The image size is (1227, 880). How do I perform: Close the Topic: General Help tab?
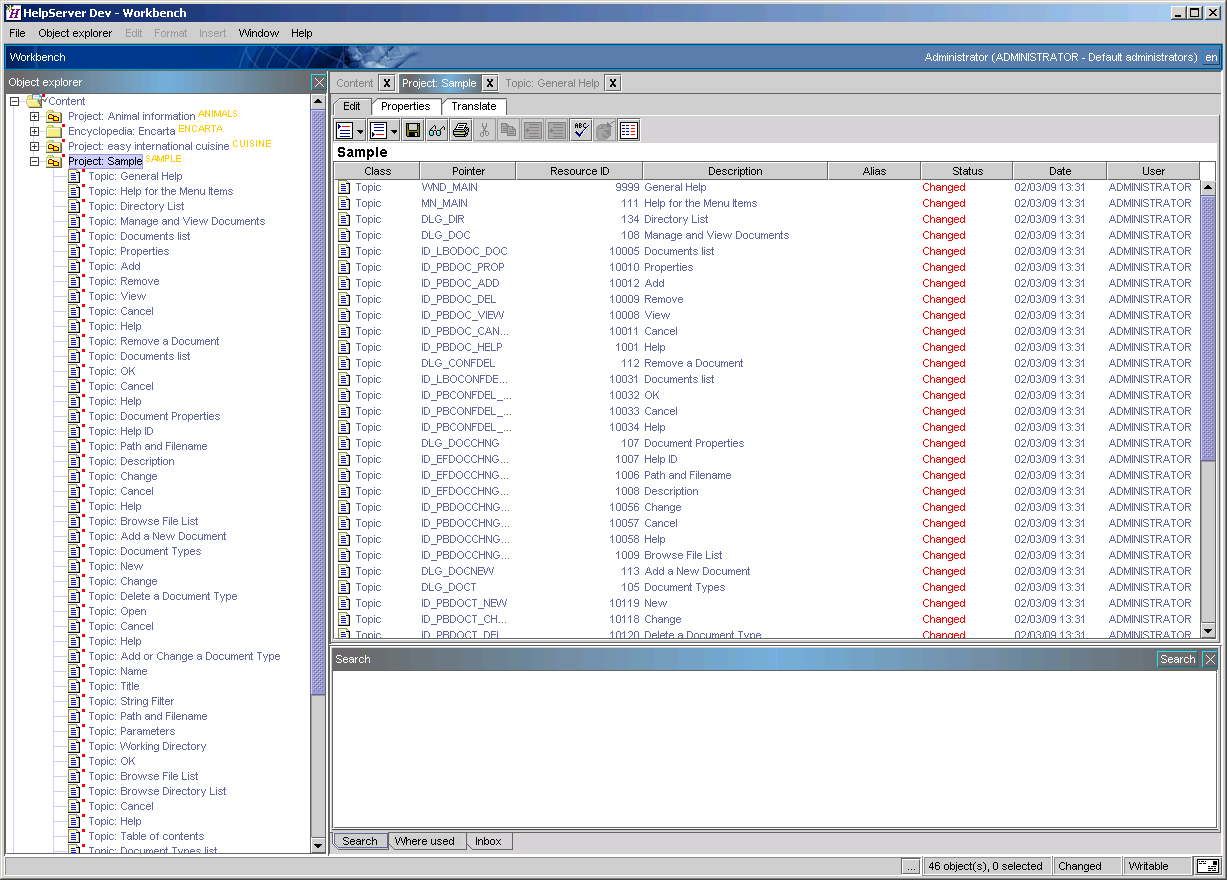pos(613,83)
